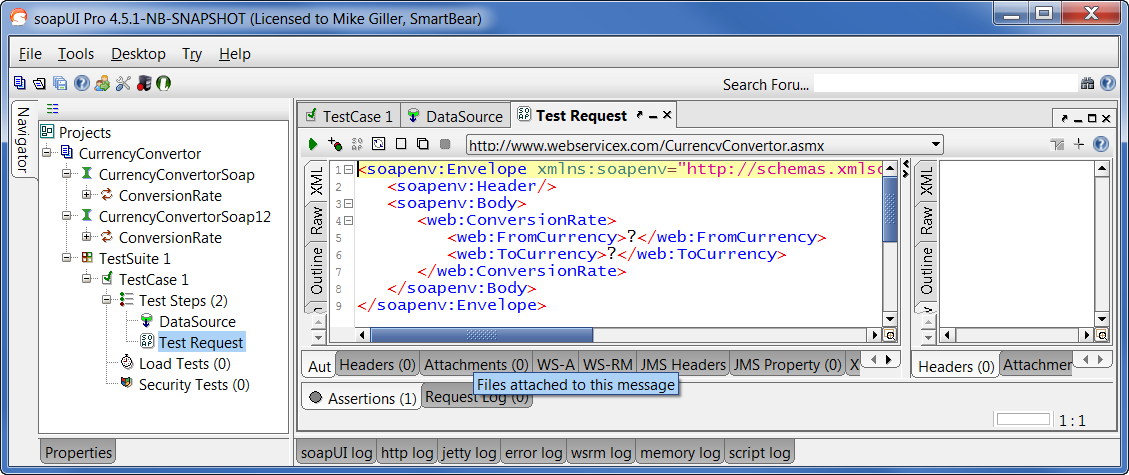This screenshot has height=475, width=1129.
Task: Submit the request with the green play arrow
Action: tap(313, 144)
